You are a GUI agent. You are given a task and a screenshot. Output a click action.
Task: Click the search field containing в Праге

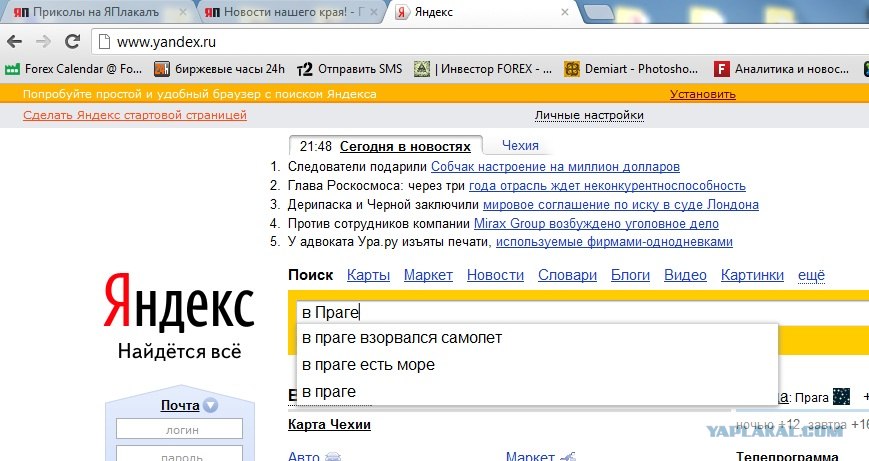582,313
